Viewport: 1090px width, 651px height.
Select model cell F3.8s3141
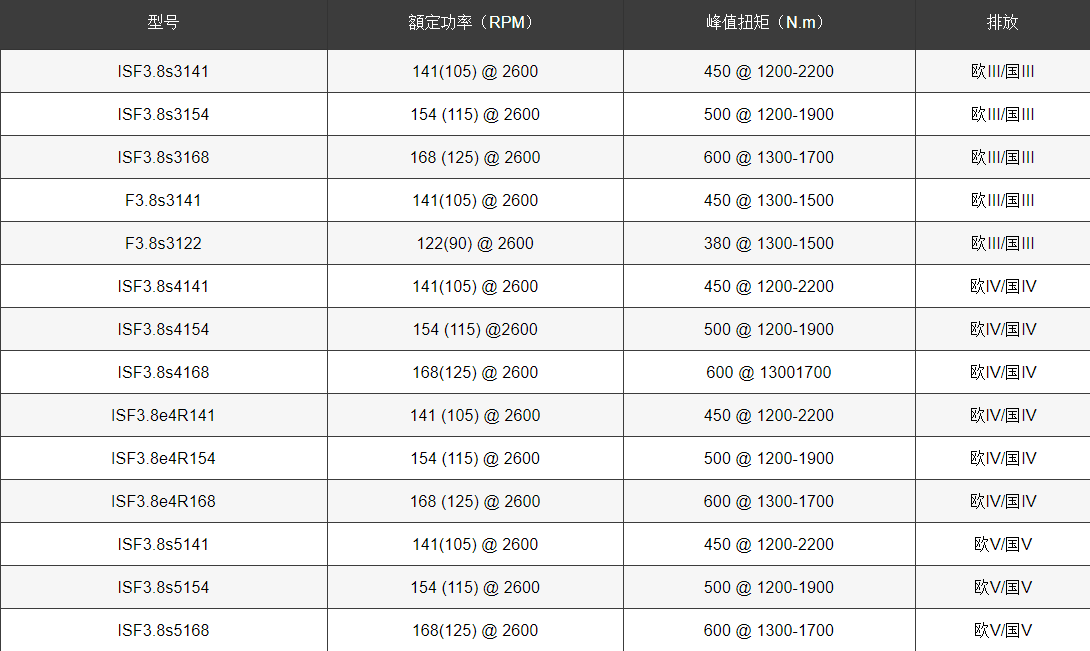point(163,201)
